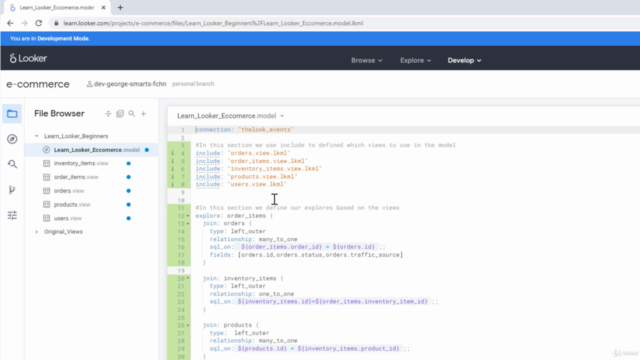Click the browser back arrow
Viewport: 640px width, 360px height.
(10, 23)
